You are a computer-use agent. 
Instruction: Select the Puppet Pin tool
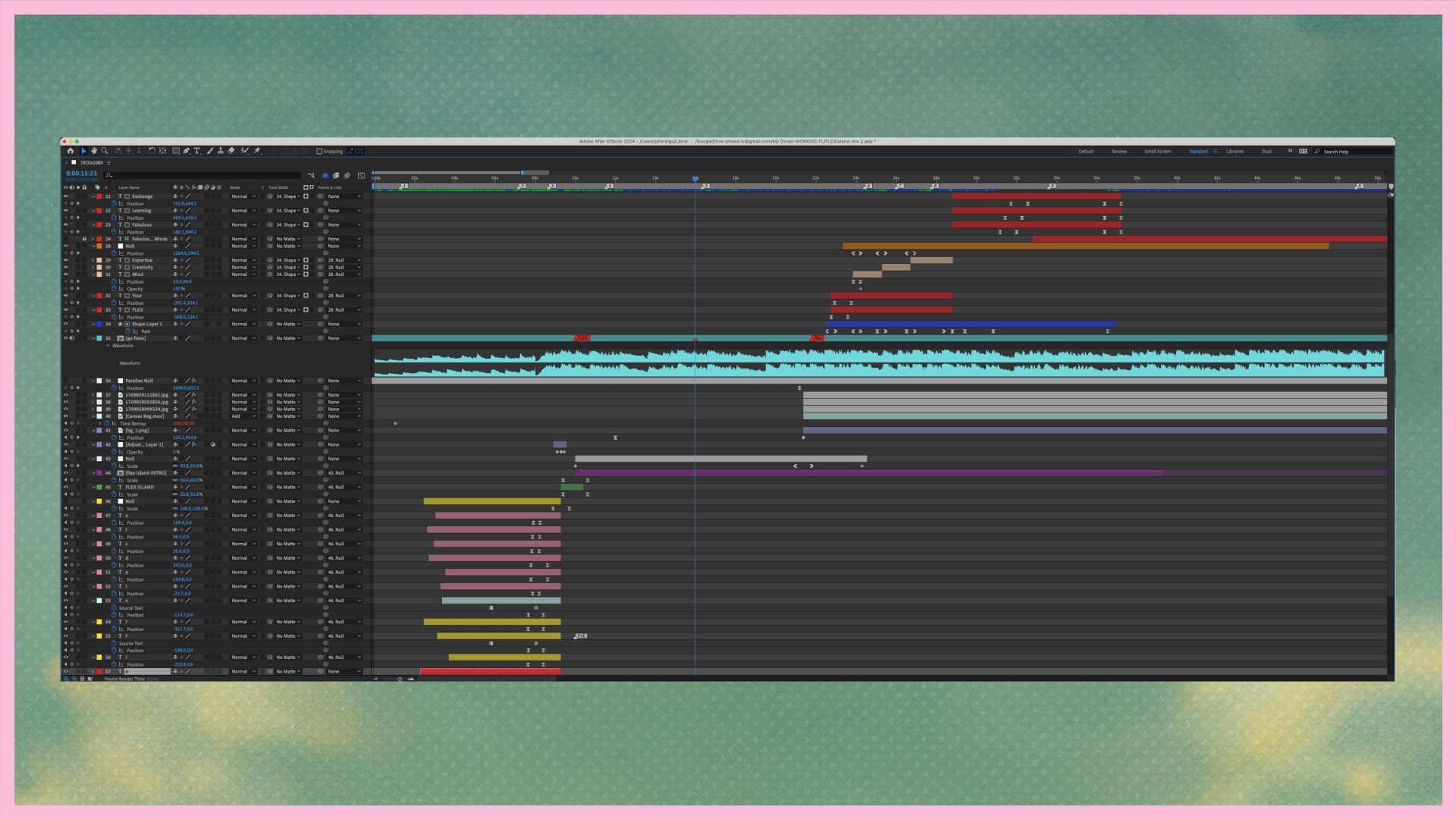coord(257,151)
